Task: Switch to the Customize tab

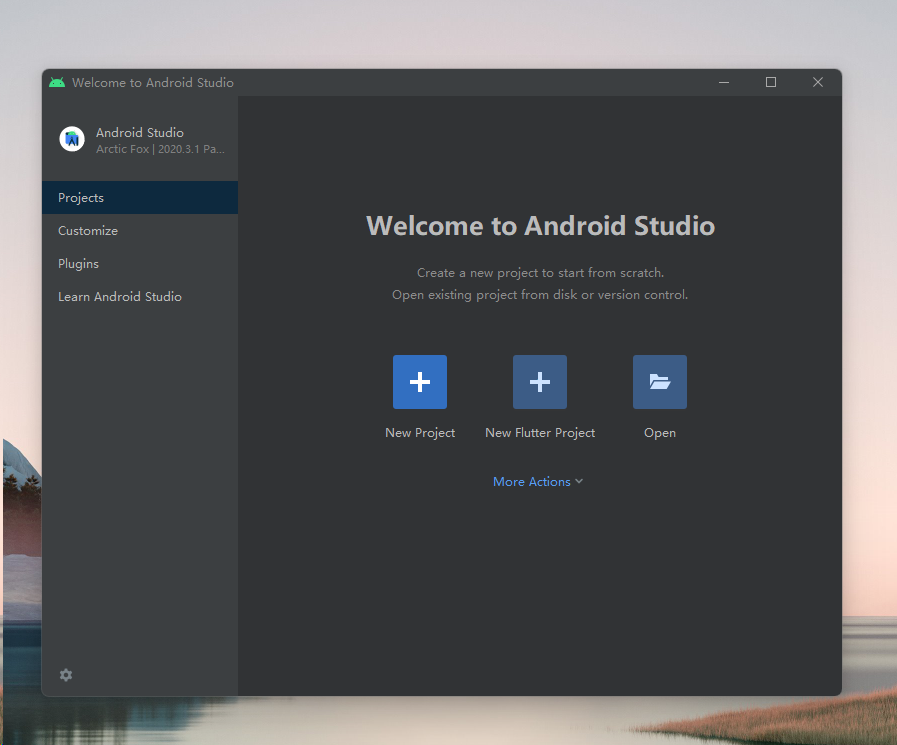Action: (140, 231)
